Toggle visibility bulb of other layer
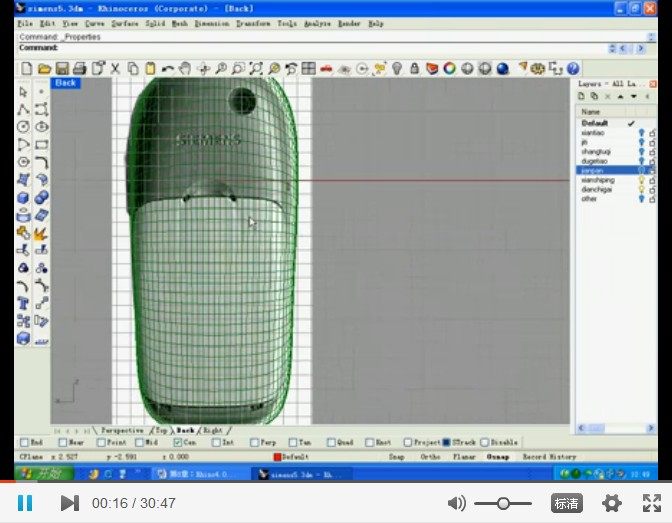The width and height of the screenshot is (672, 523). click(642, 199)
